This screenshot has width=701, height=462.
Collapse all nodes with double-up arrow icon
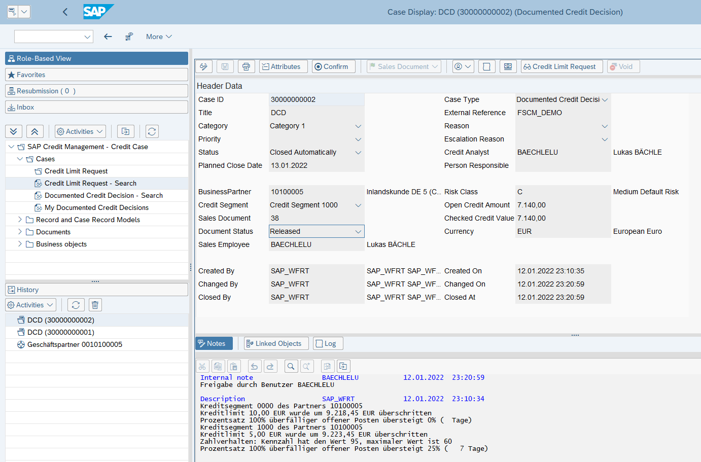pyautogui.click(x=34, y=131)
